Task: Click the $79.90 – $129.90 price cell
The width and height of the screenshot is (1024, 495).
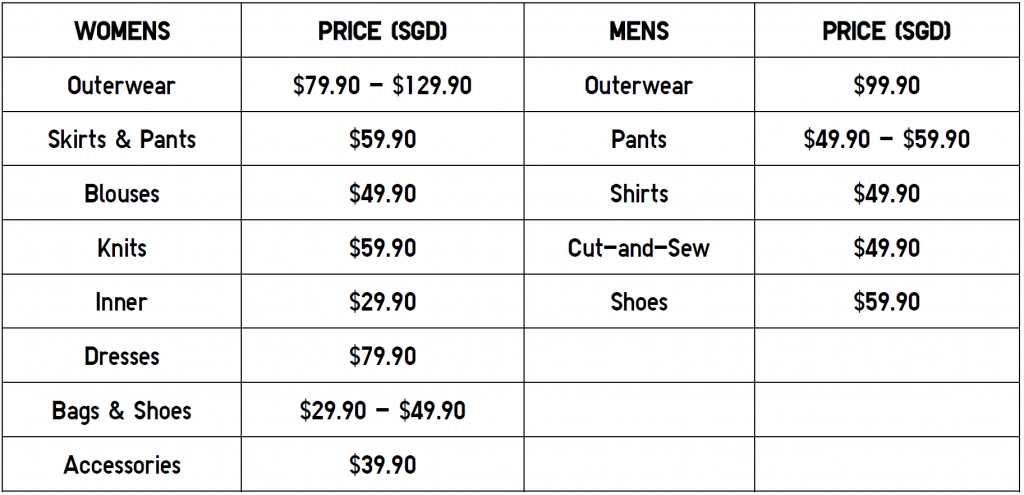Action: 382,85
